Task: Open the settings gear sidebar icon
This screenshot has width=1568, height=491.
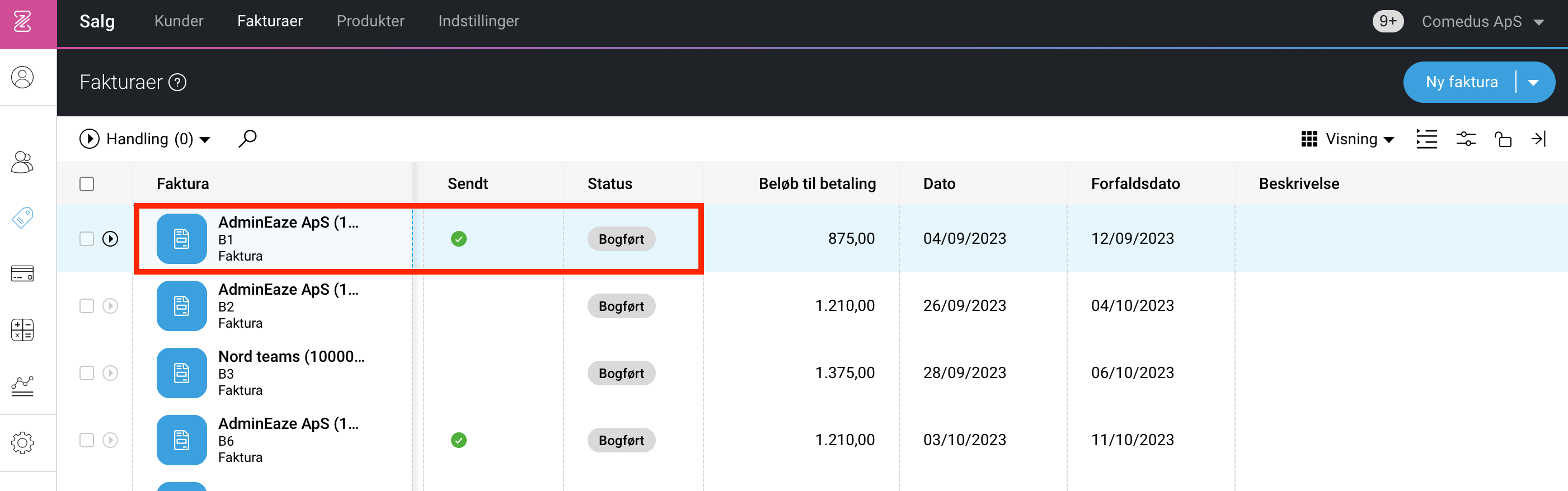Action: [x=22, y=442]
